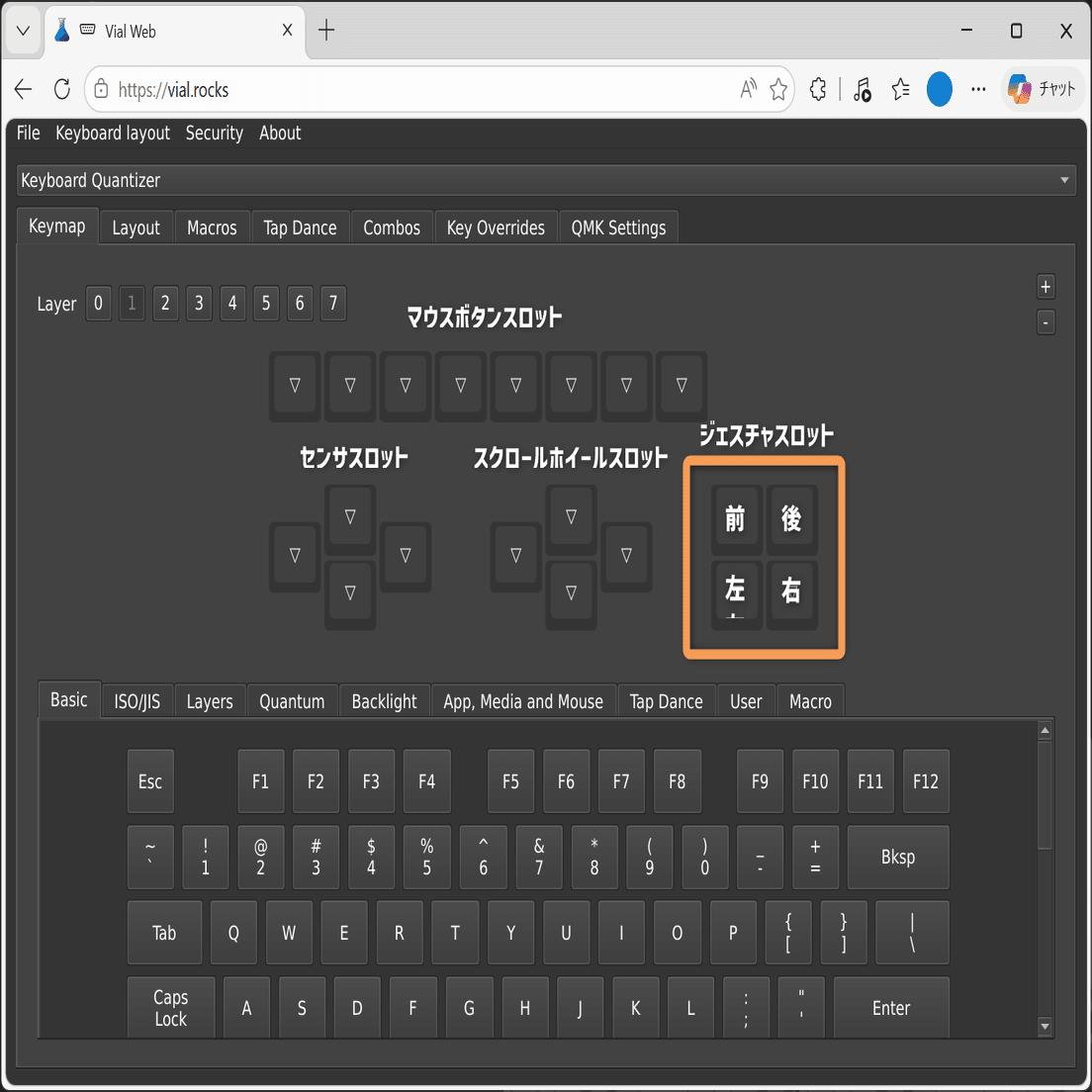Image resolution: width=1092 pixels, height=1092 pixels.
Task: Assign the Caps Lock keycode
Action: coord(170,1008)
